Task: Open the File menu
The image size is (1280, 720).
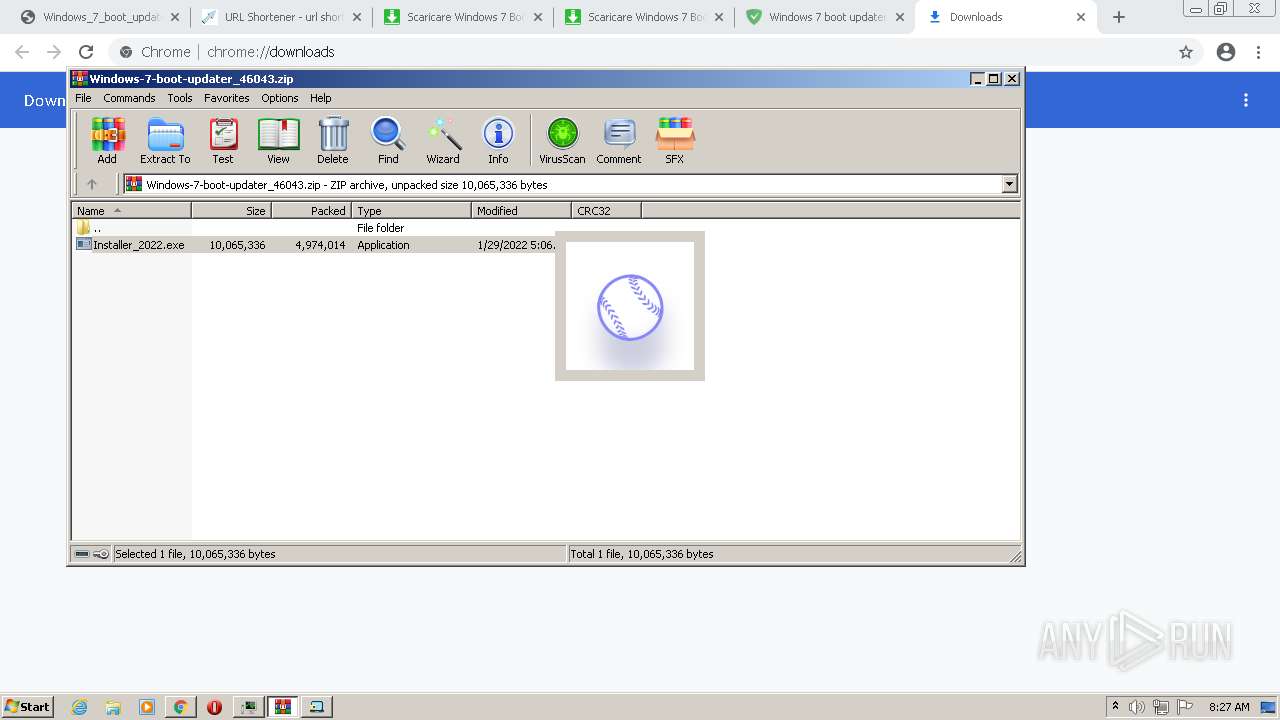Action: click(x=83, y=98)
